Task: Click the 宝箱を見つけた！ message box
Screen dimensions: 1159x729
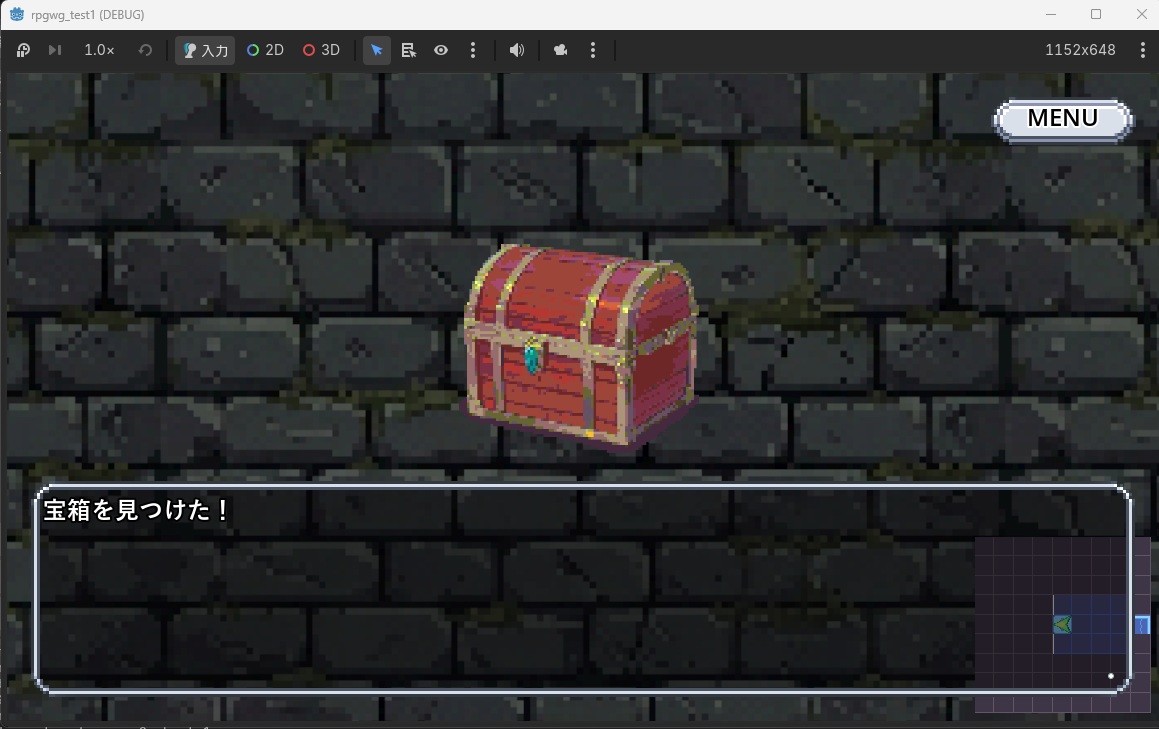Action: (x=583, y=589)
